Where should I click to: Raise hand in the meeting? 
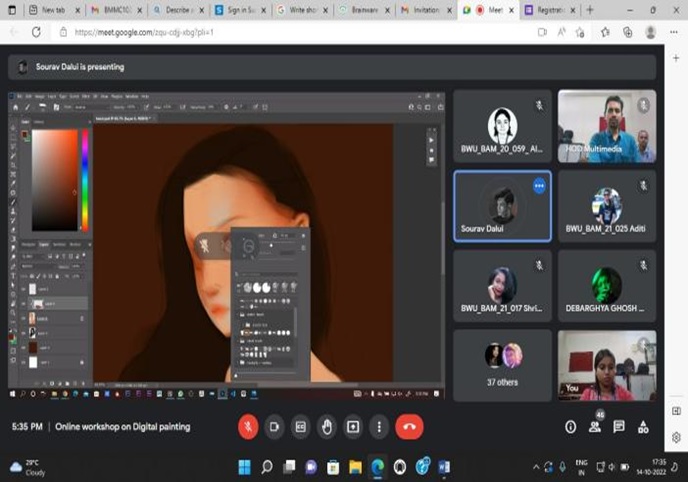pyautogui.click(x=326, y=427)
